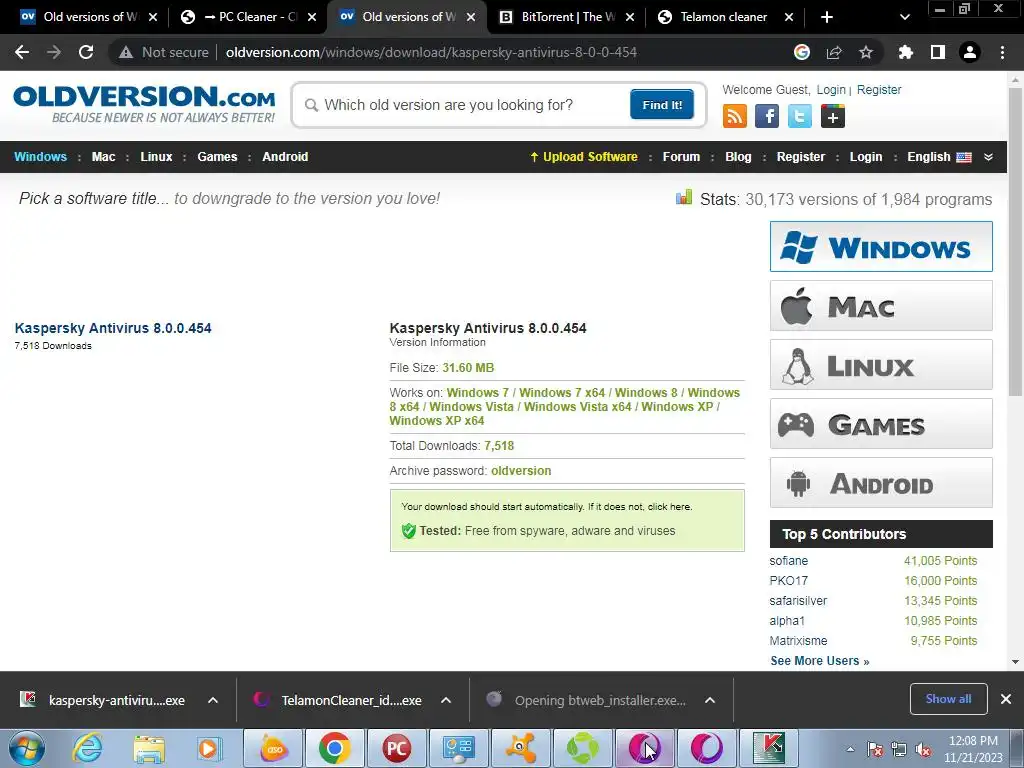Click Show all downloads button

[948, 699]
